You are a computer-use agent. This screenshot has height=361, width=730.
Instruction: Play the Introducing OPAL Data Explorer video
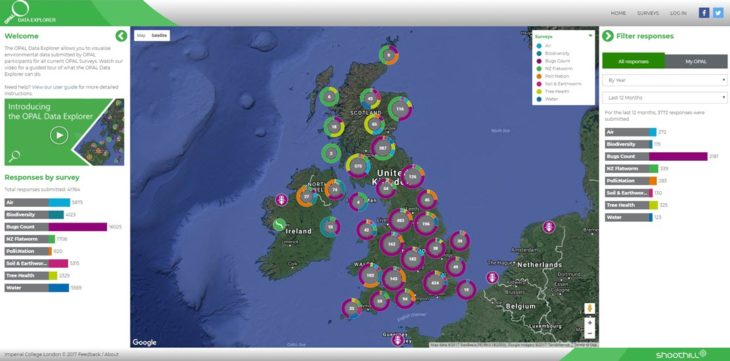[x=59, y=135]
